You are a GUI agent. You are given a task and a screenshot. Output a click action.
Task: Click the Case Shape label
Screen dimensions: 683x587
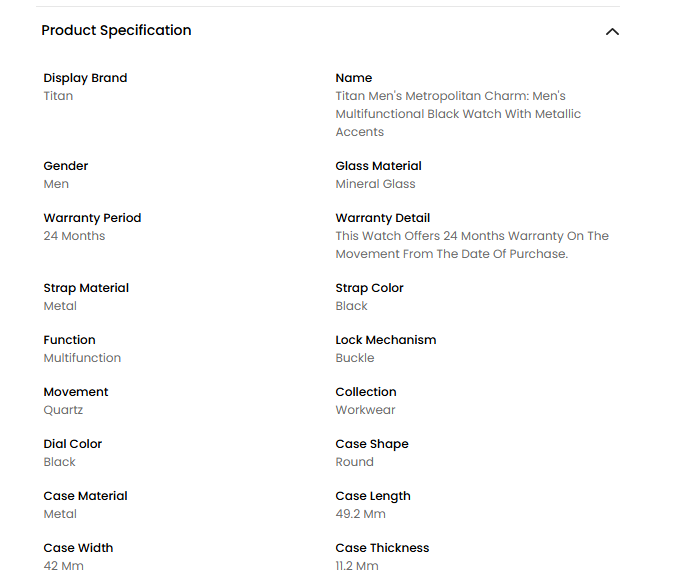pos(372,444)
